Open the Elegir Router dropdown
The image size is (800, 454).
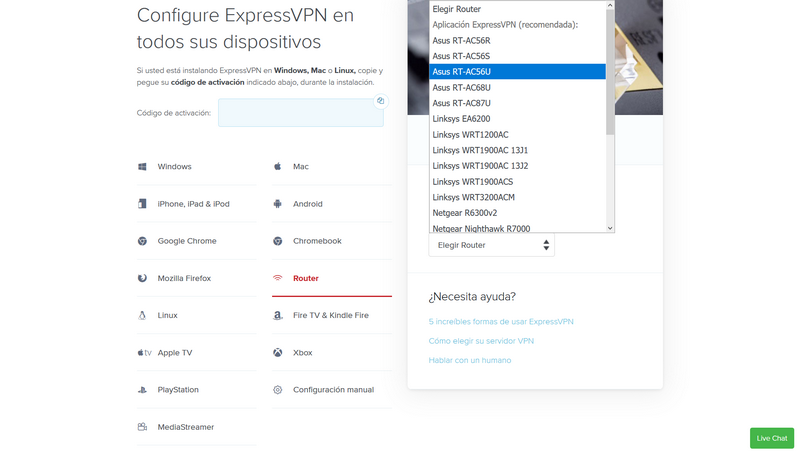pyautogui.click(x=491, y=245)
